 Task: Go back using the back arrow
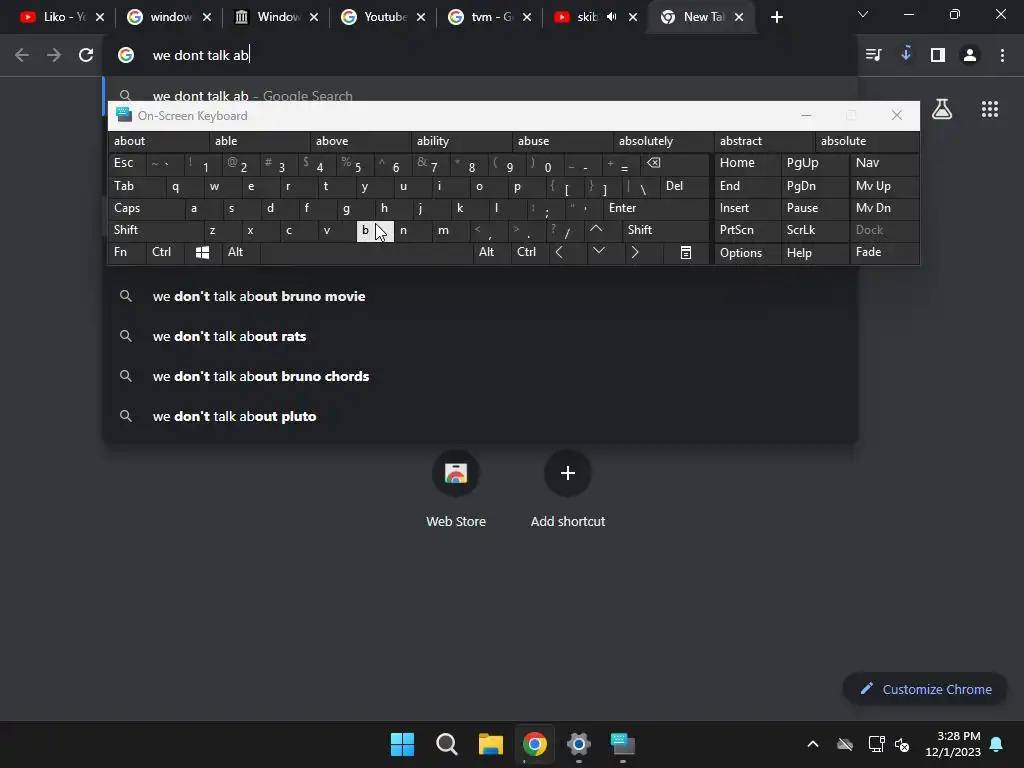22,55
